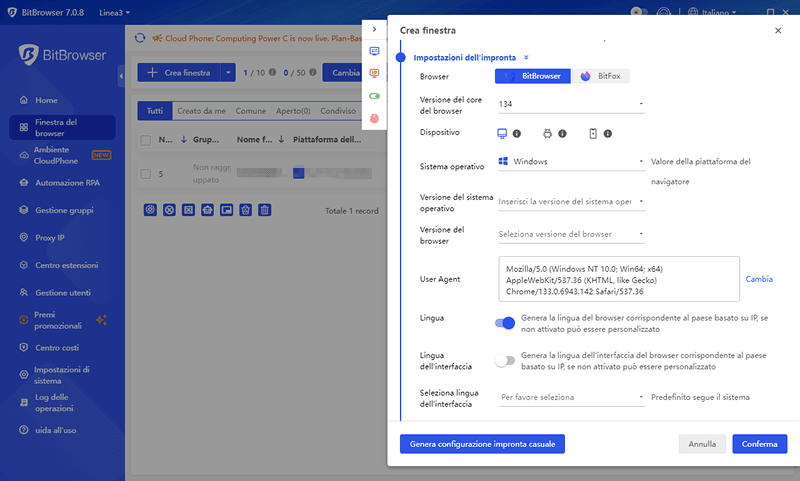
Task: Click the Crea finestra toolbar button
Action: (x=179, y=72)
